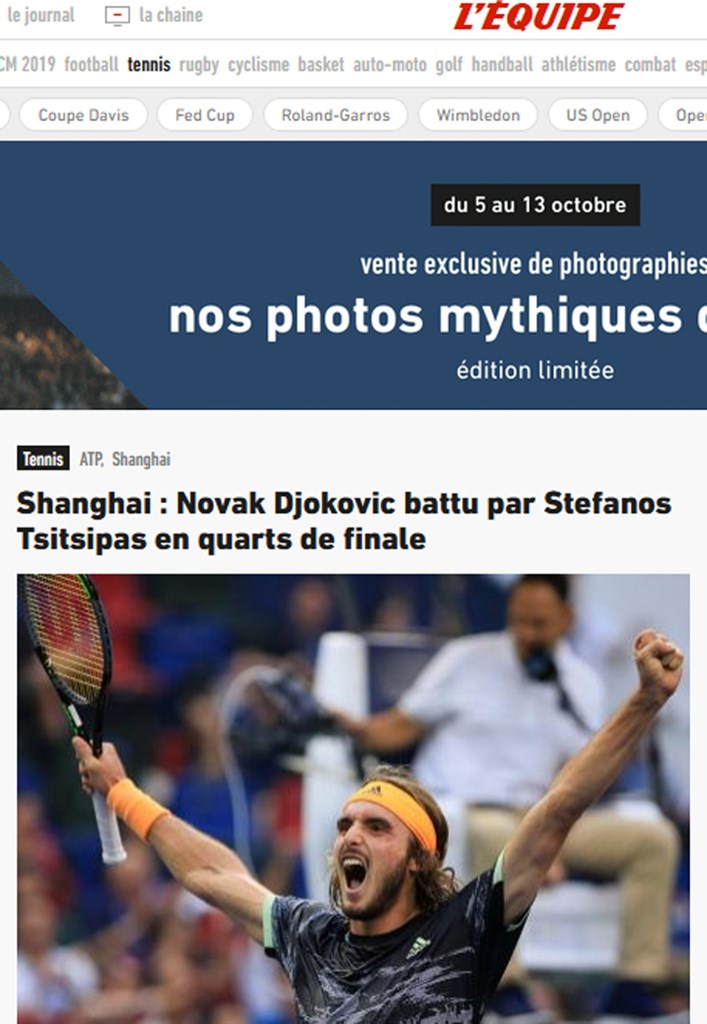Open the Tsitsipas celebration photo

(x=353, y=798)
